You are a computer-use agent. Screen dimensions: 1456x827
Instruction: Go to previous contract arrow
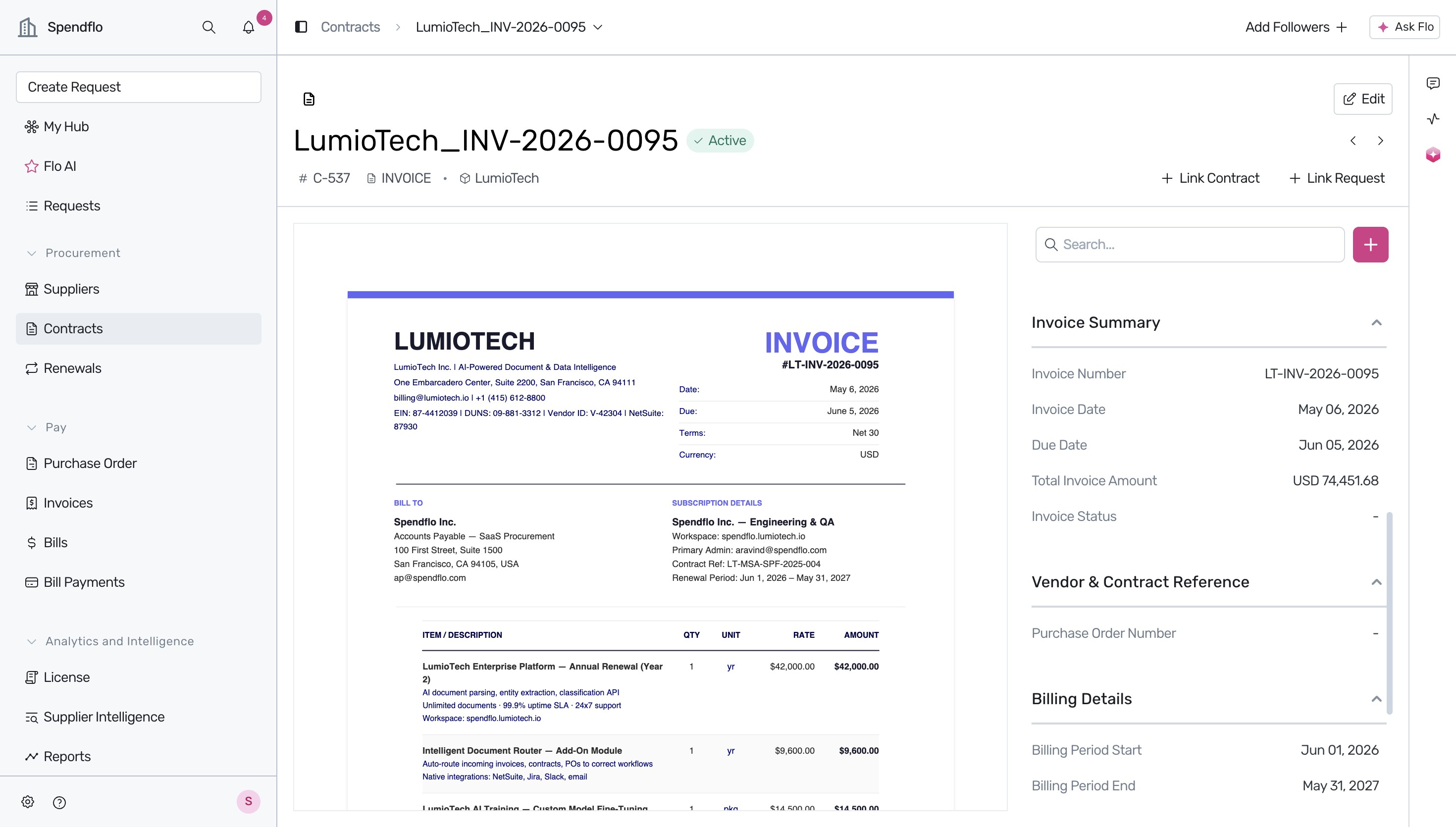point(1353,141)
